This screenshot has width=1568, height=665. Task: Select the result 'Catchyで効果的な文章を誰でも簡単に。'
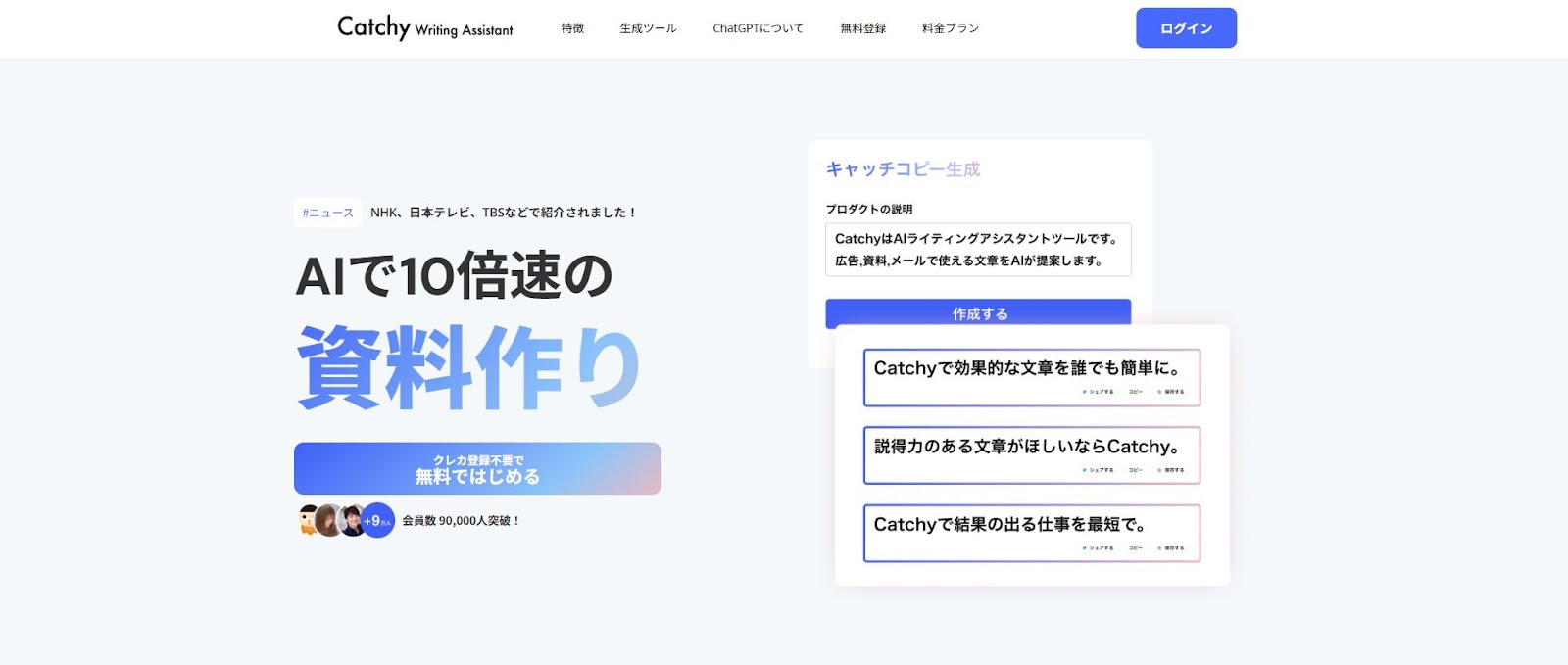point(1032,377)
